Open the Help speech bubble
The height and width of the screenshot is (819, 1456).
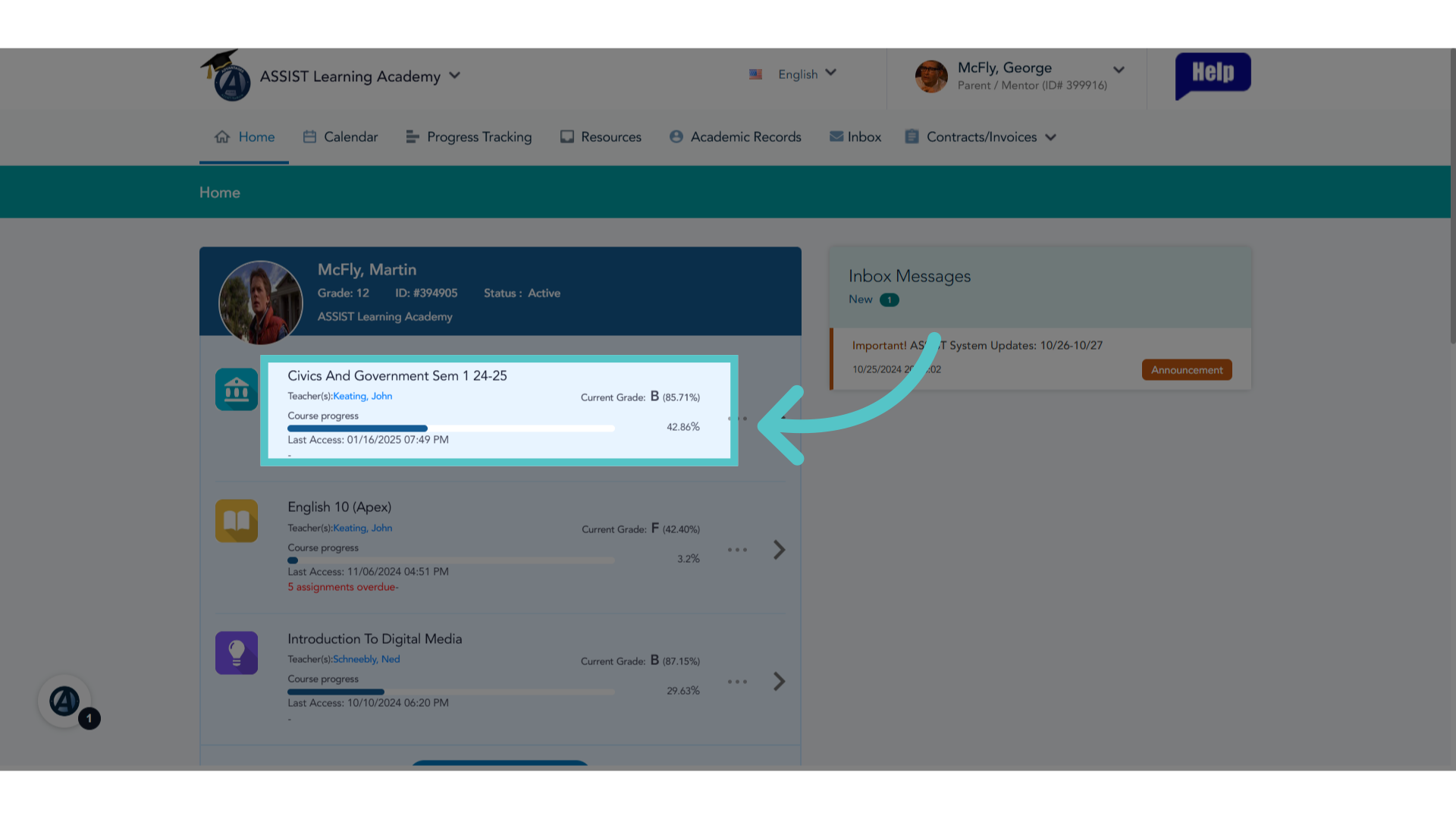[x=1213, y=75]
